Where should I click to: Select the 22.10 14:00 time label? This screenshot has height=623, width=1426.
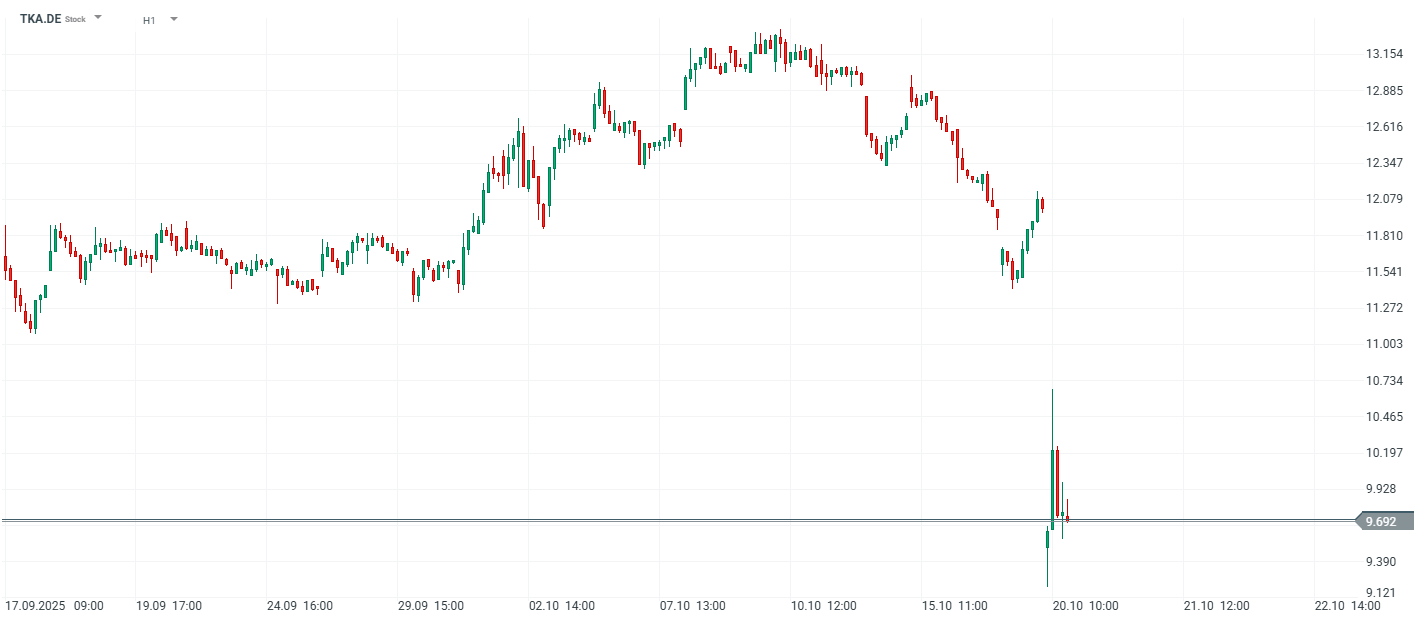coord(1348,606)
